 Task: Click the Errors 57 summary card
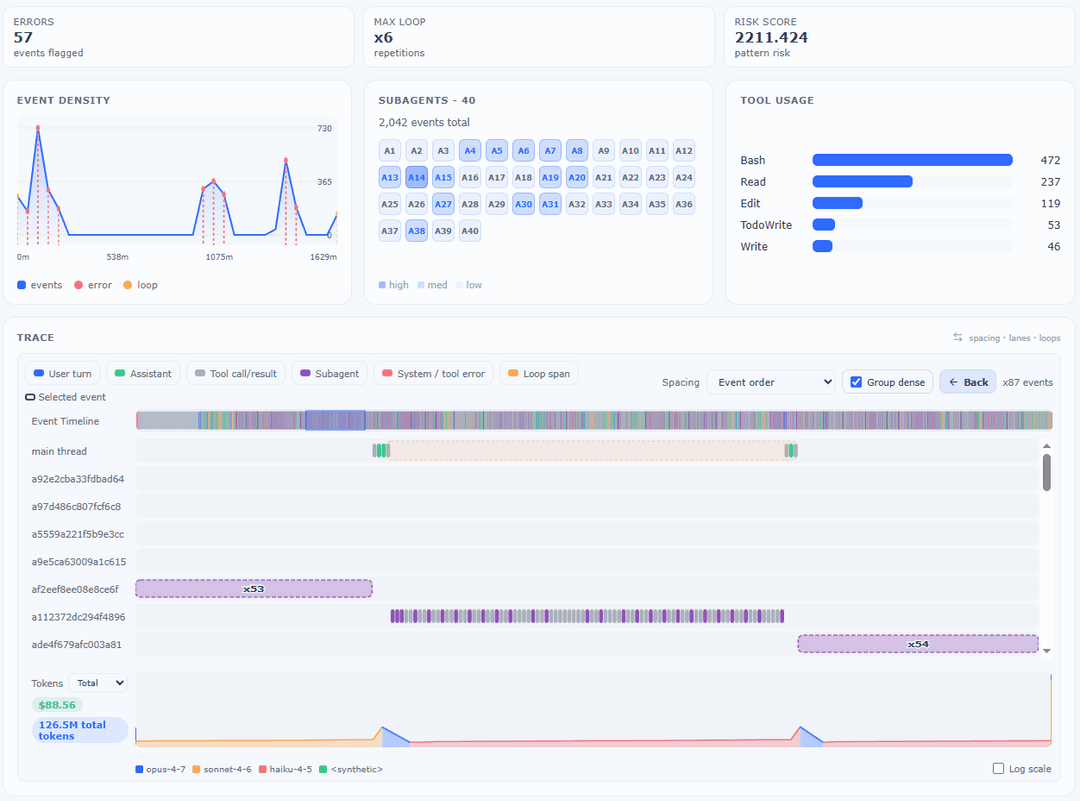(178, 37)
